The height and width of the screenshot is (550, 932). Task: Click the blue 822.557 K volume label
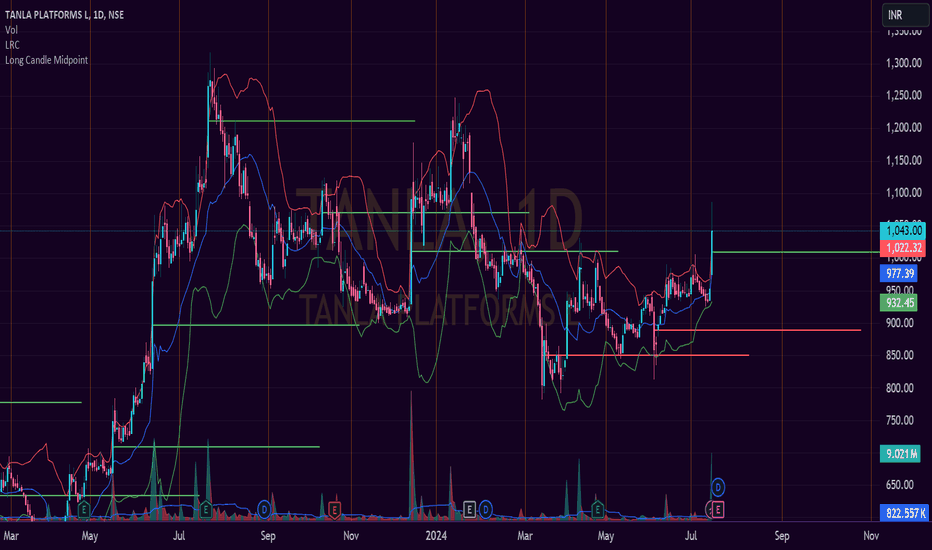click(x=904, y=513)
